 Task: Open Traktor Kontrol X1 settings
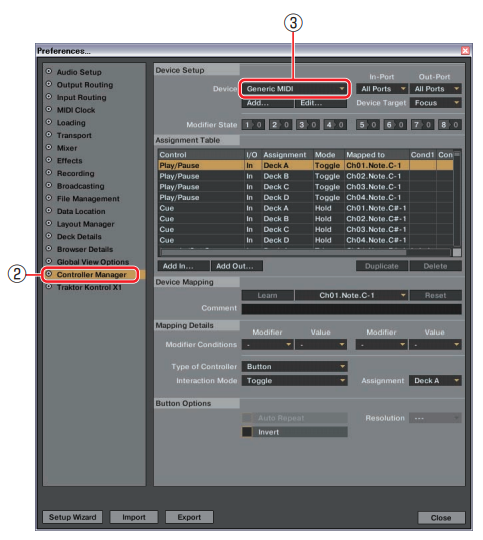pyautogui.click(x=89, y=287)
